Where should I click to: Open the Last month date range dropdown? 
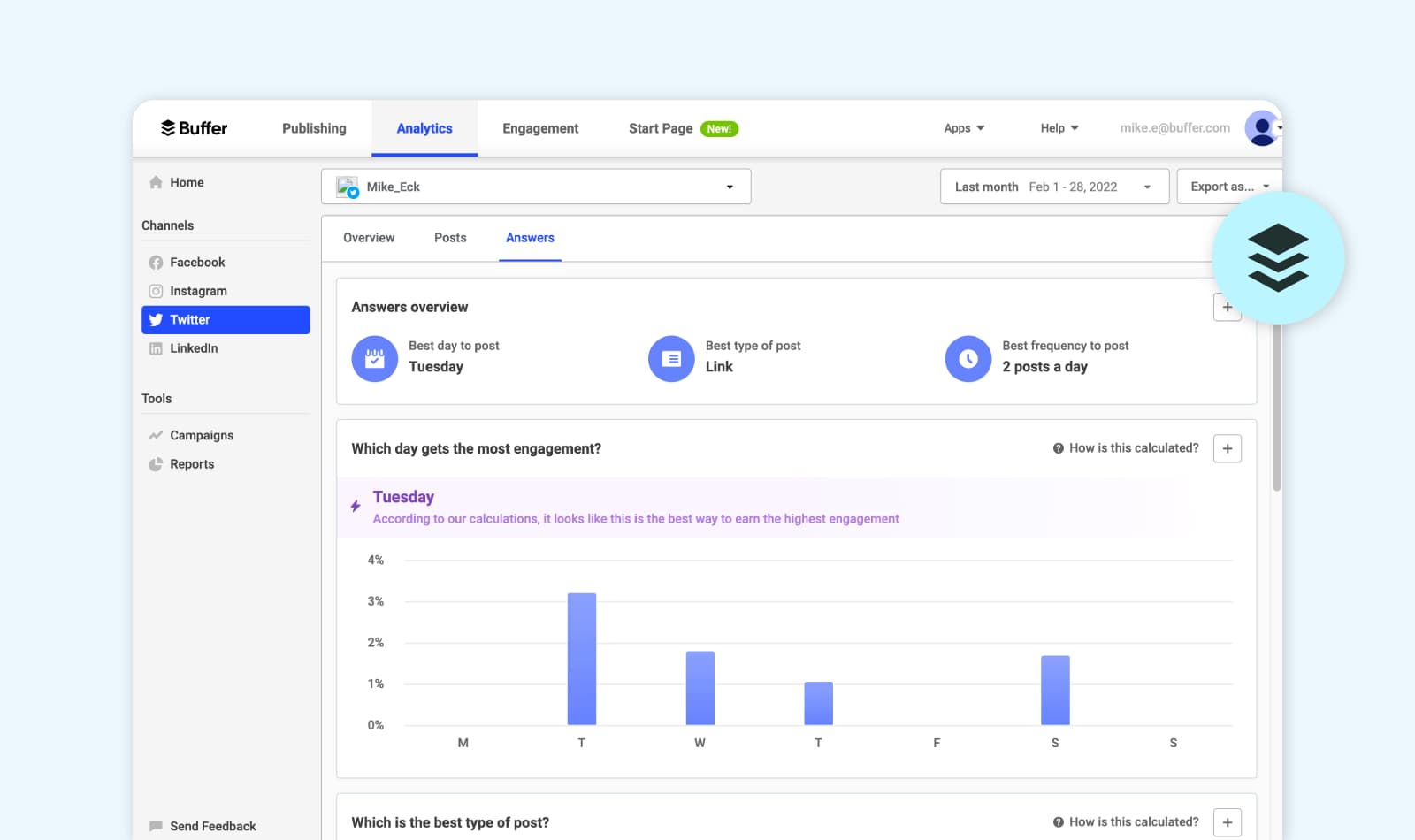(1054, 187)
